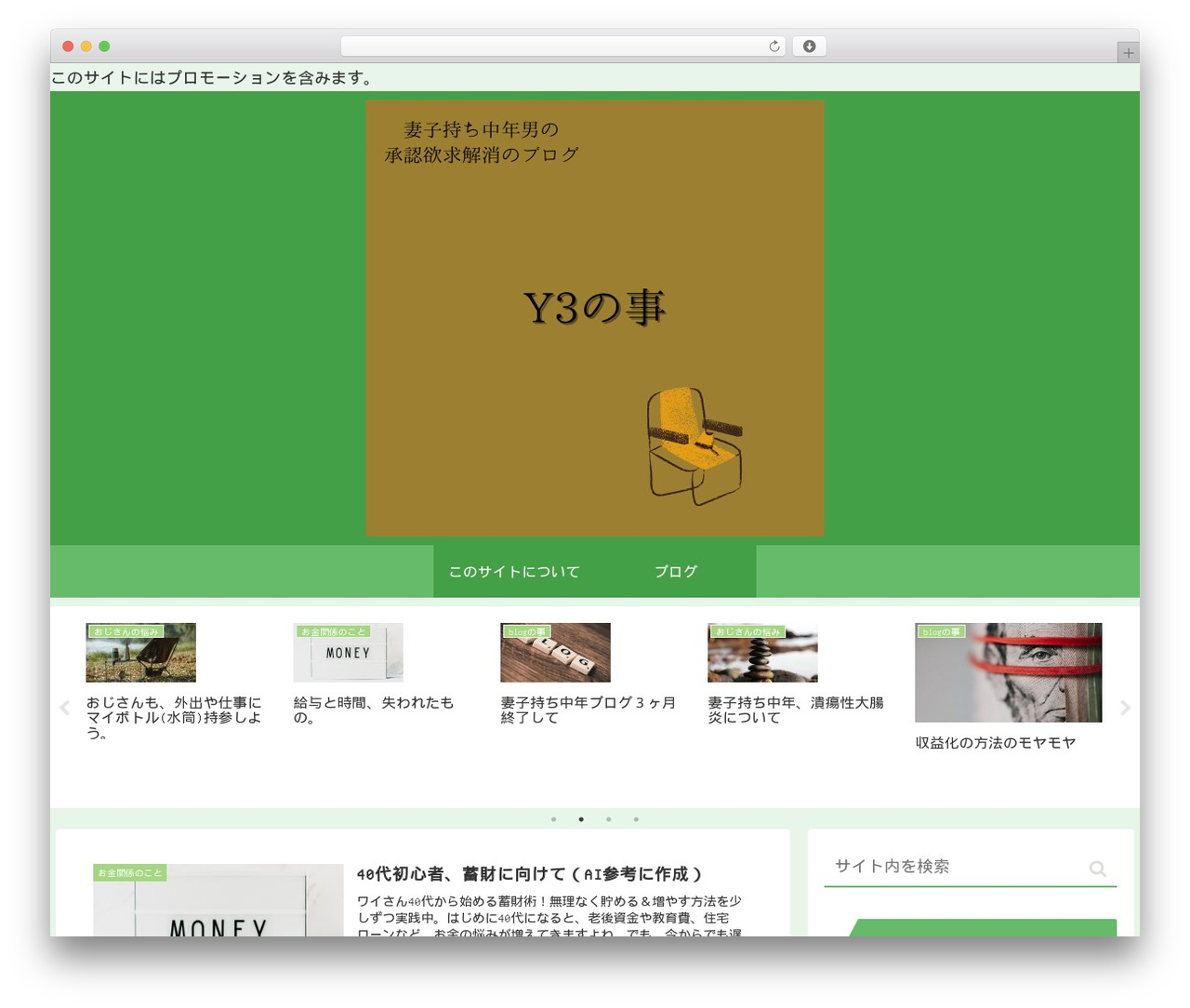Click the browser address bar
The image size is (1190, 1008).
point(563,46)
